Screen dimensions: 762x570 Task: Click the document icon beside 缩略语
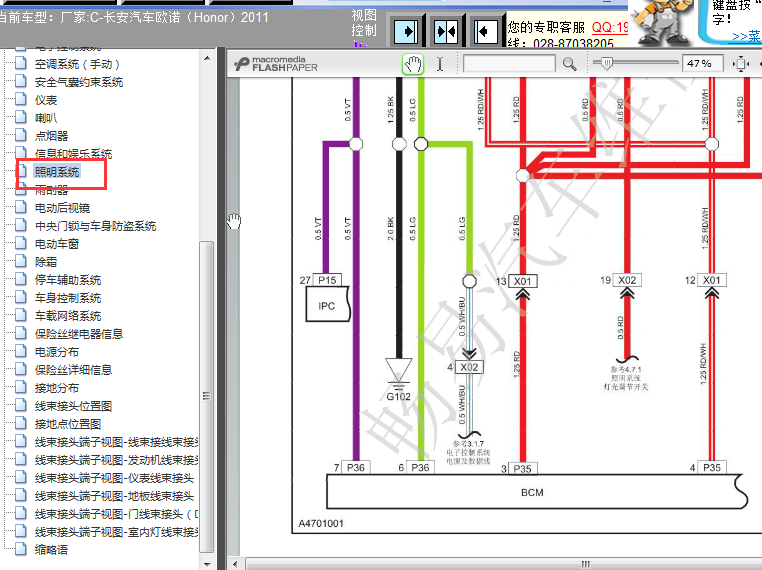tap(20, 549)
